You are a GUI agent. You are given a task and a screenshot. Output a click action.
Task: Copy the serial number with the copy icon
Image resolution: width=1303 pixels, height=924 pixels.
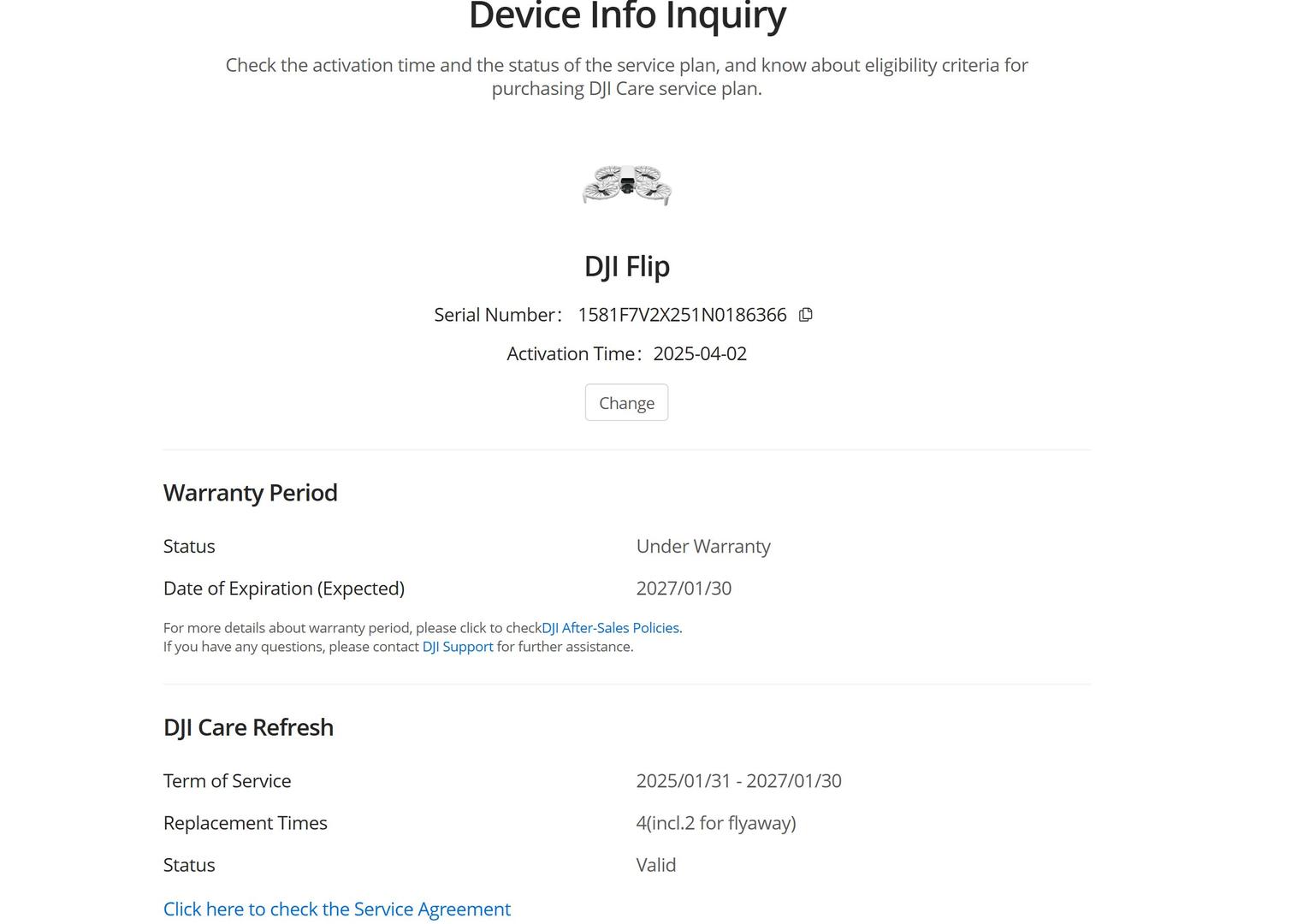click(x=805, y=315)
